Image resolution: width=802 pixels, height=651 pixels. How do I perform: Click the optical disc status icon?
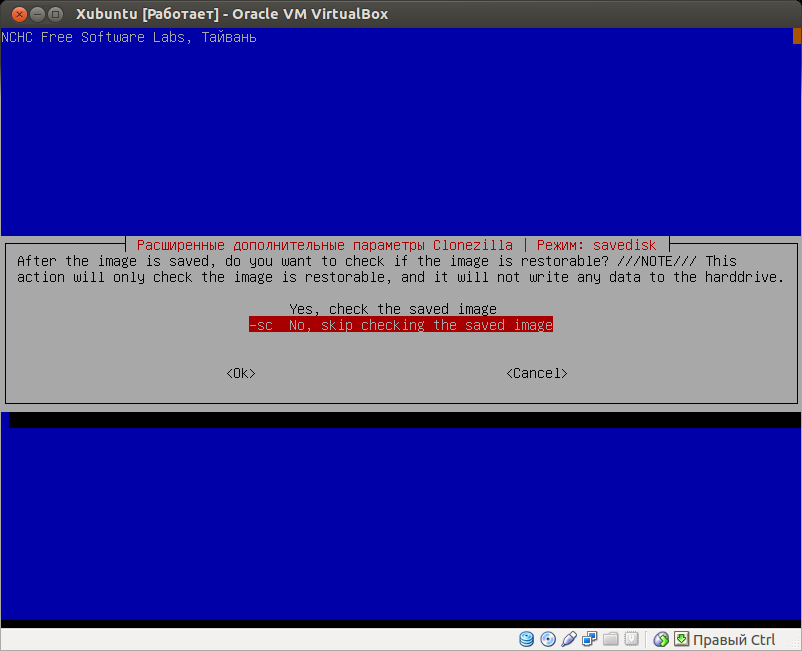pos(548,639)
